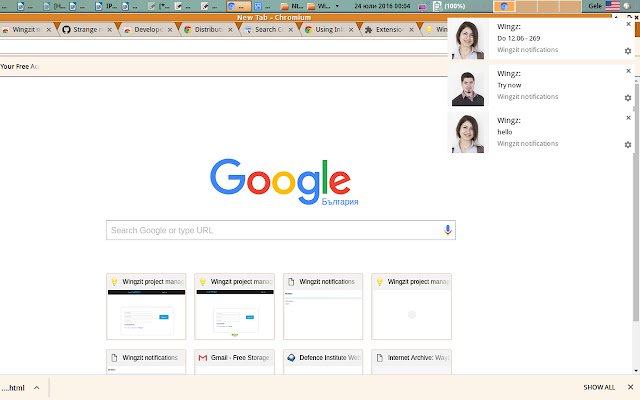
Task: Click the scrollbar down arrow
Action: point(636,371)
